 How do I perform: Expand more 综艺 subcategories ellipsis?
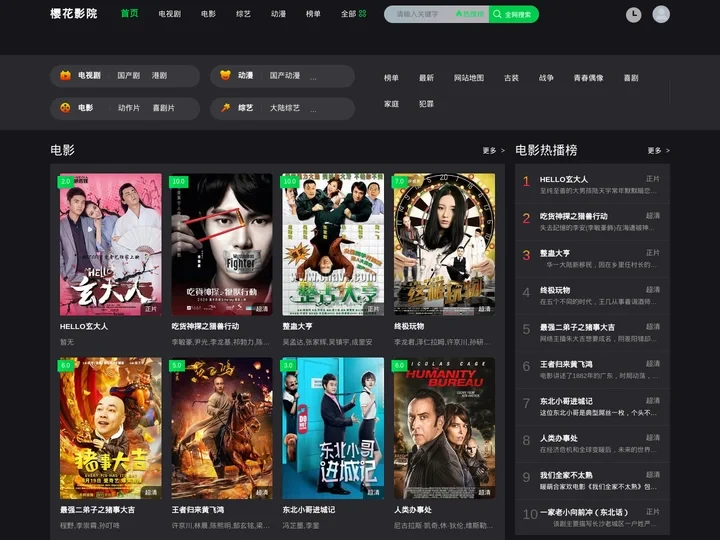tap(313, 109)
